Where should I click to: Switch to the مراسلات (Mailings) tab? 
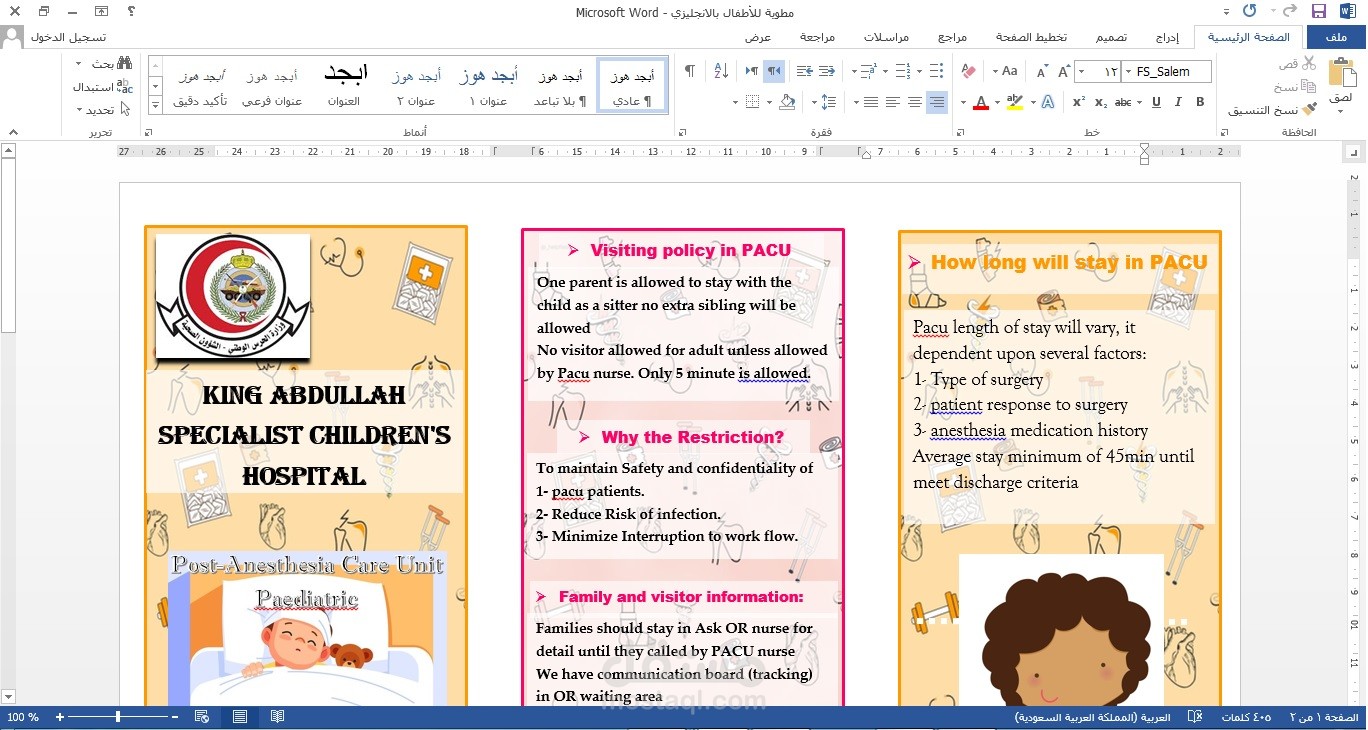[886, 37]
